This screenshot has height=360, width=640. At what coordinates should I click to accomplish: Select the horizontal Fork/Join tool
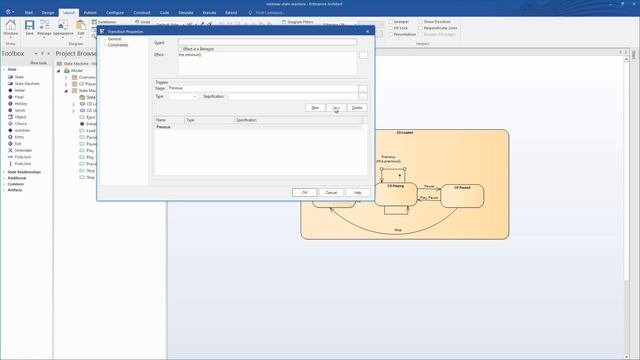tap(20, 157)
